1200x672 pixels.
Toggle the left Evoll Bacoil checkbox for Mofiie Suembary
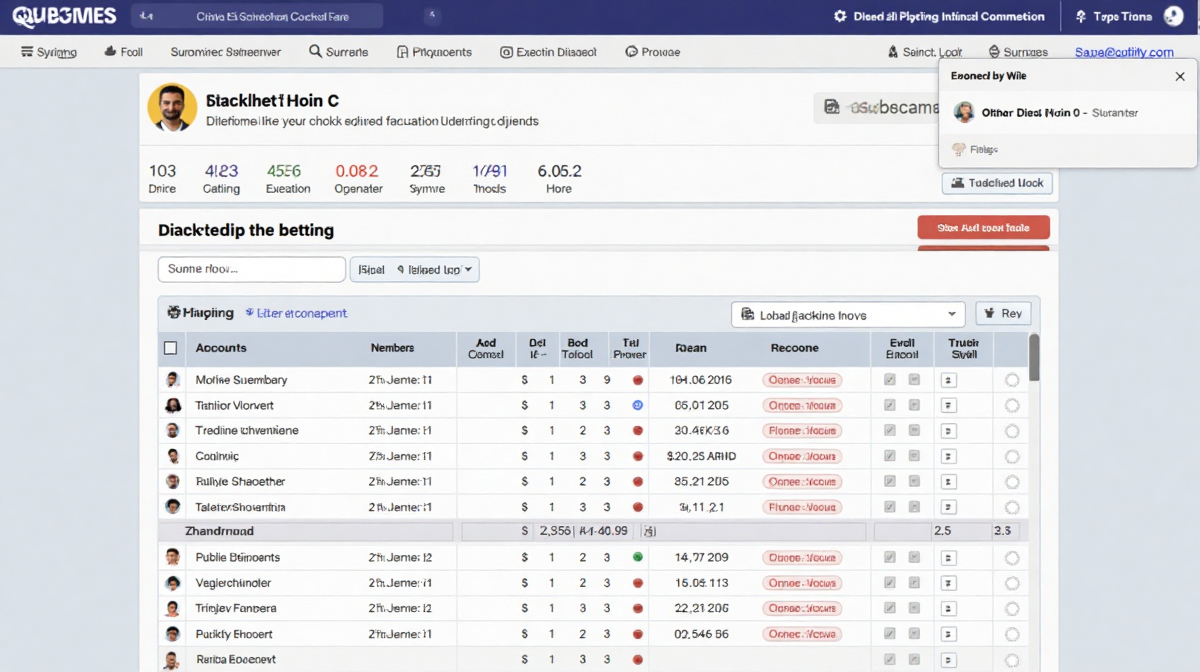point(890,380)
